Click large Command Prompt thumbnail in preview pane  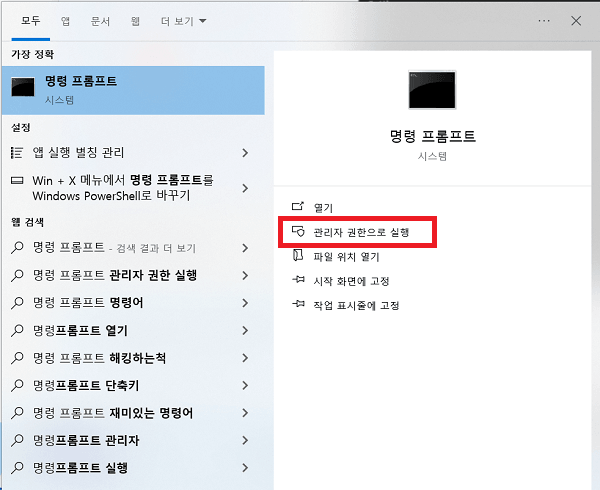pos(432,90)
